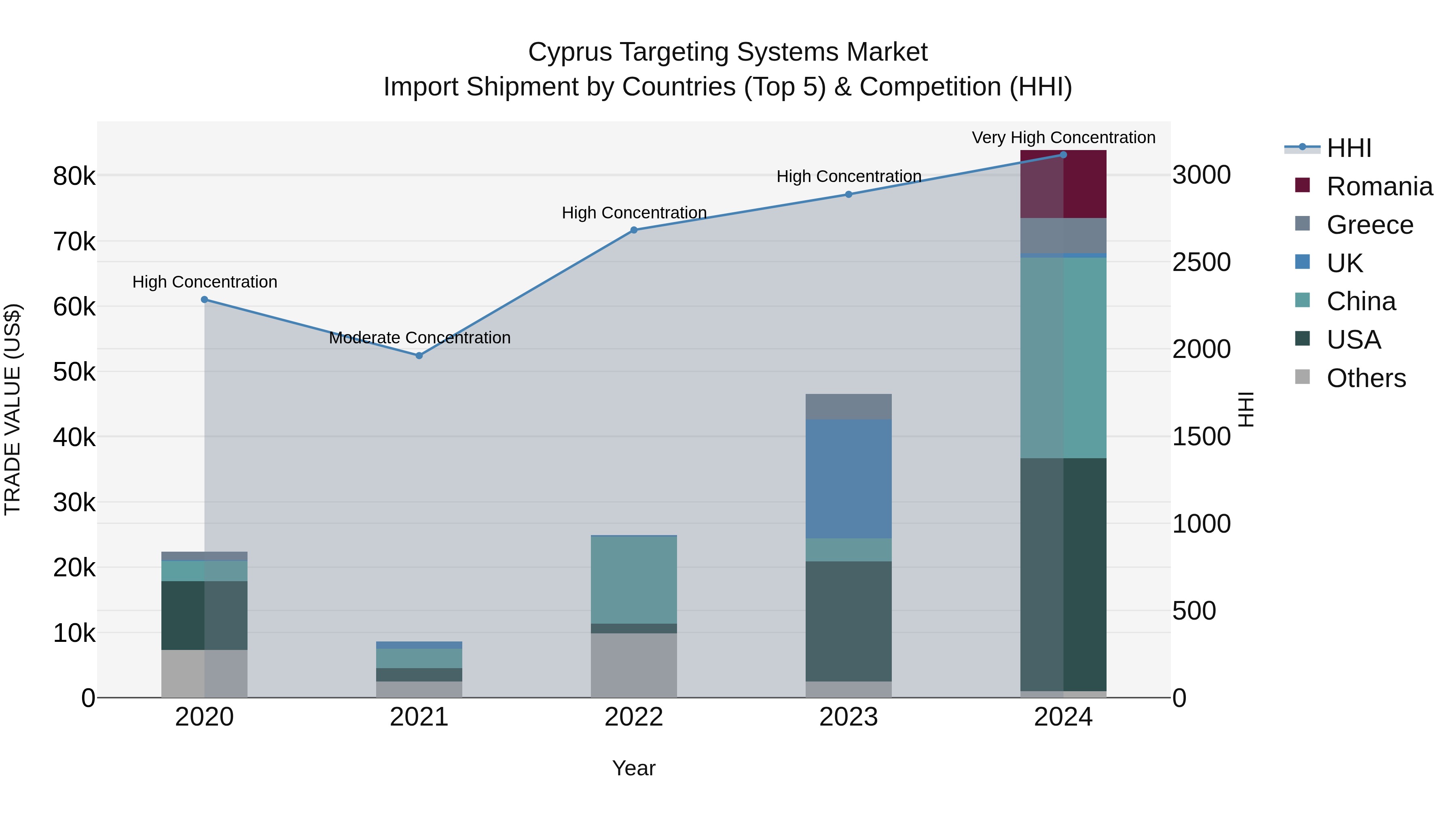
Task: Click the Very High Concentration annotation
Action: [x=1063, y=138]
